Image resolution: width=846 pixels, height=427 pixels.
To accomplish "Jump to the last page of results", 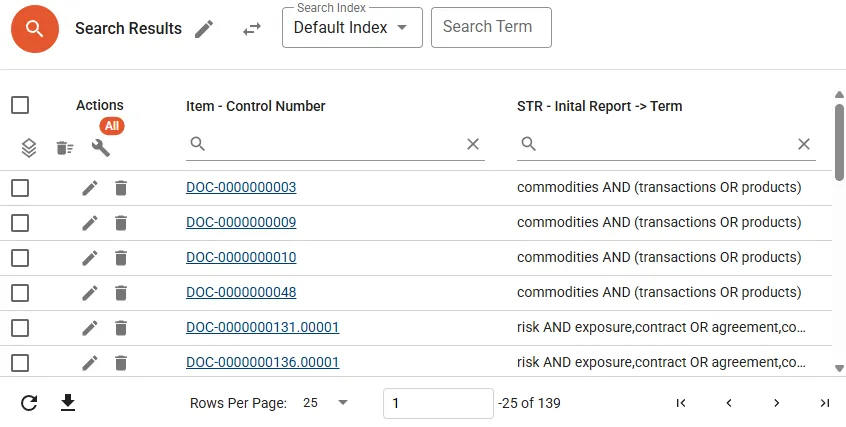I will (x=824, y=403).
